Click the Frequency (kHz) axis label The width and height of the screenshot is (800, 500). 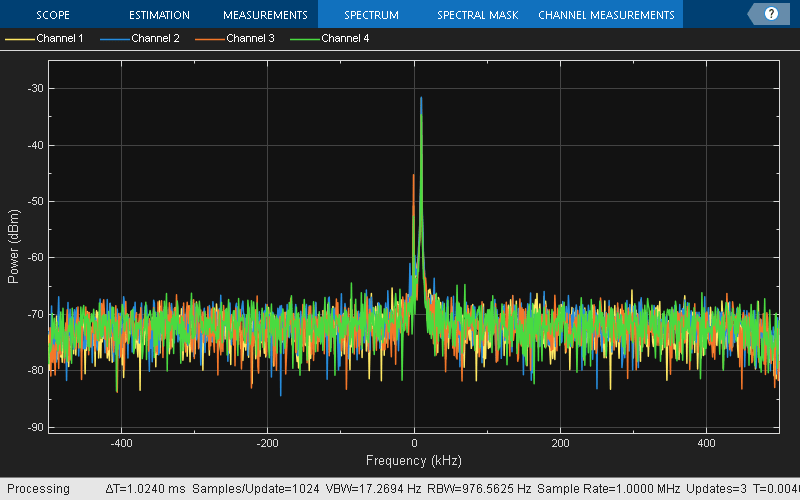(413, 460)
